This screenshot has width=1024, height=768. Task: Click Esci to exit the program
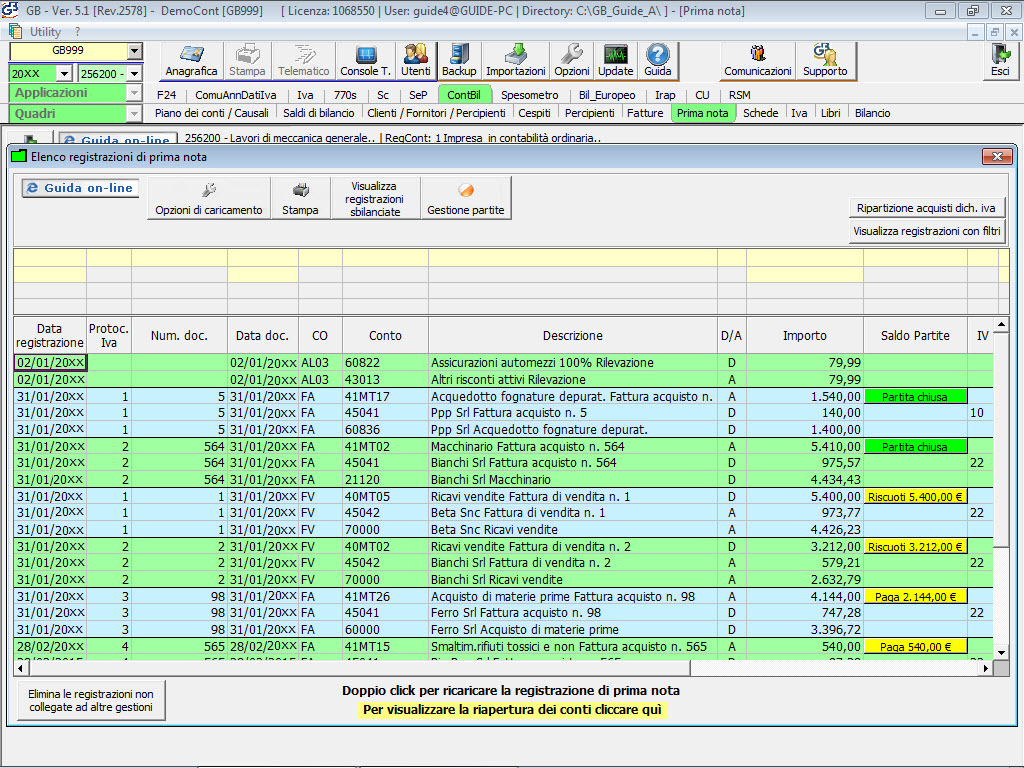(x=1000, y=60)
